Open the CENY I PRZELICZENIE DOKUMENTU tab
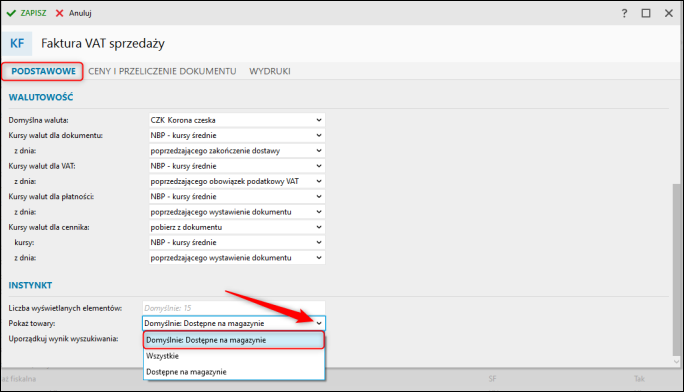684x392 pixels. pyautogui.click(x=162, y=71)
